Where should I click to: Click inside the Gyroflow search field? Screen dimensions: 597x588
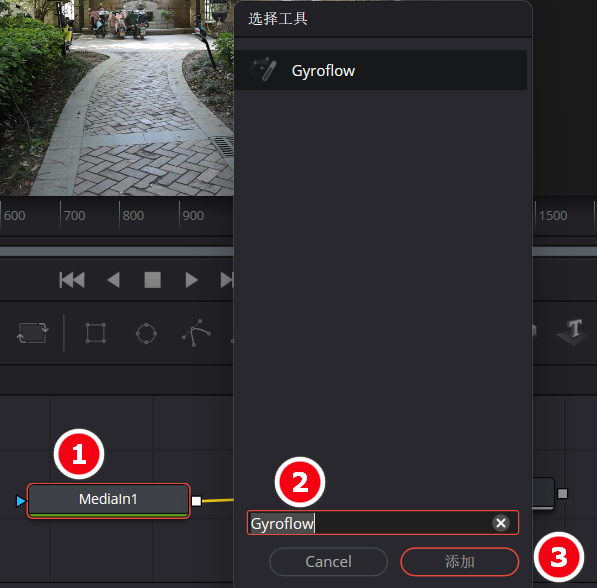[x=383, y=523]
